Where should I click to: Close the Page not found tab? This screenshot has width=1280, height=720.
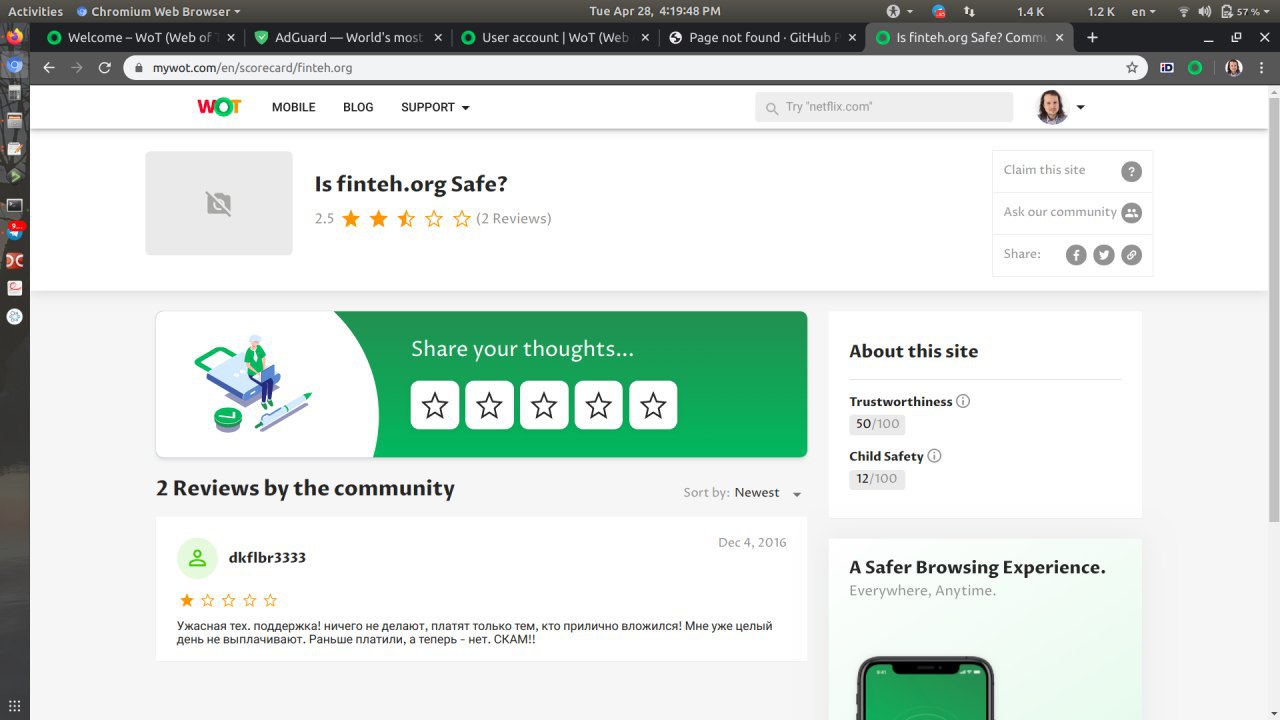click(852, 38)
